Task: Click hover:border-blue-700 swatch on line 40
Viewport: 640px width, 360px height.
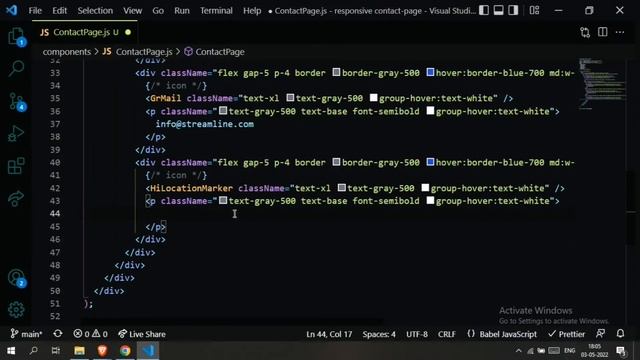Action: click(x=430, y=162)
